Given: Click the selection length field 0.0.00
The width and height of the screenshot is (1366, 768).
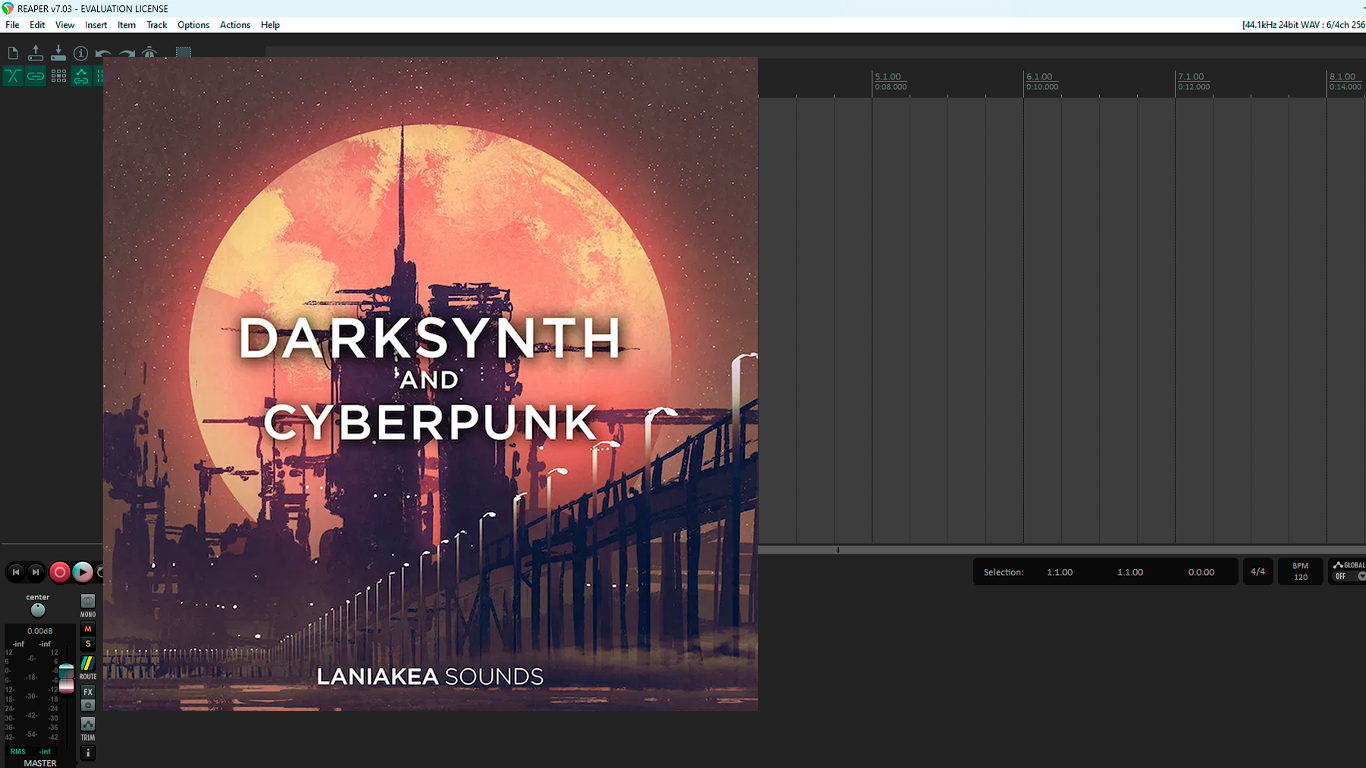Looking at the screenshot, I should [x=1201, y=572].
